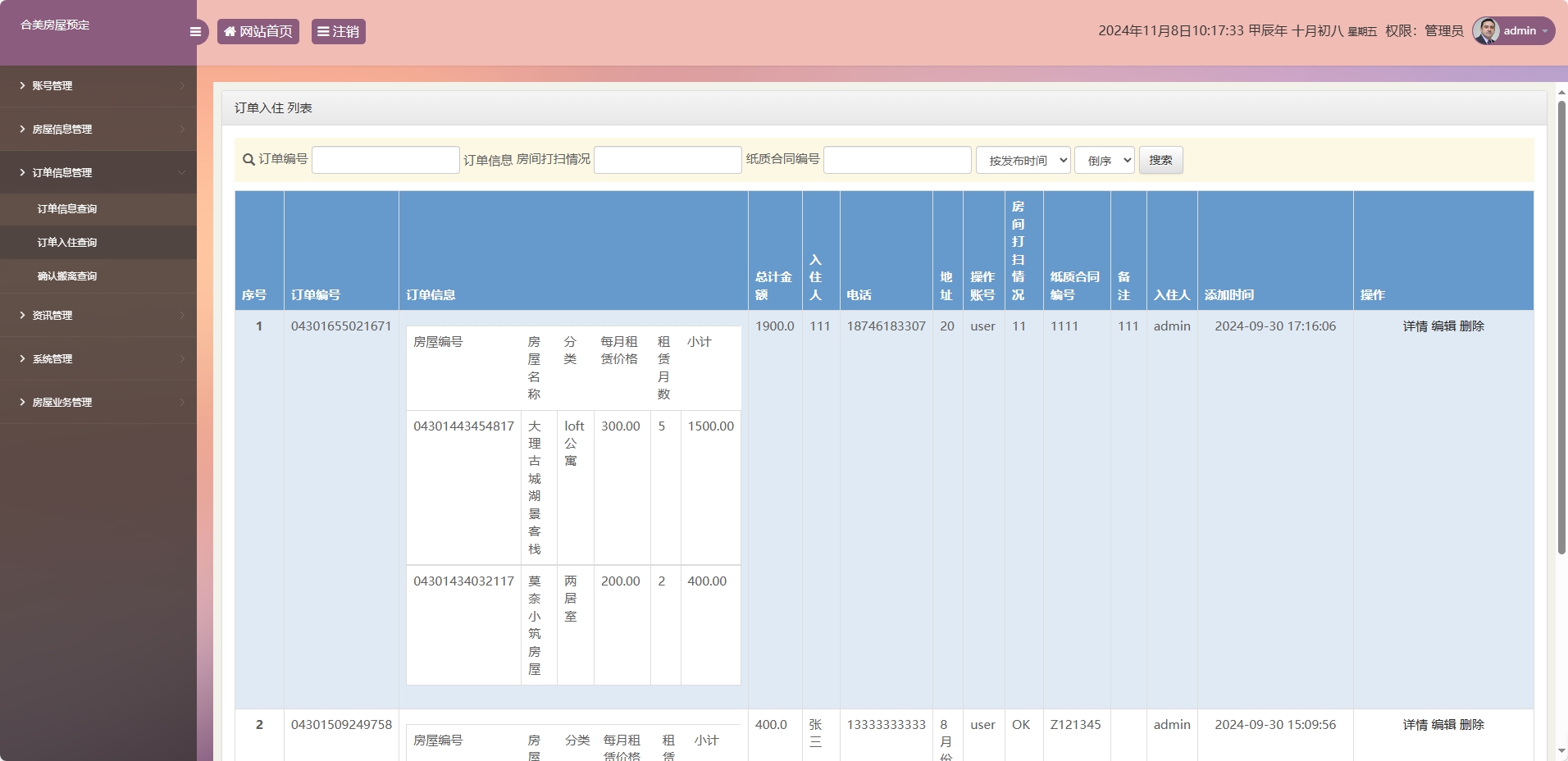Click 删除 for the first order row
Viewport: 1568px width, 761px height.
[1473, 326]
